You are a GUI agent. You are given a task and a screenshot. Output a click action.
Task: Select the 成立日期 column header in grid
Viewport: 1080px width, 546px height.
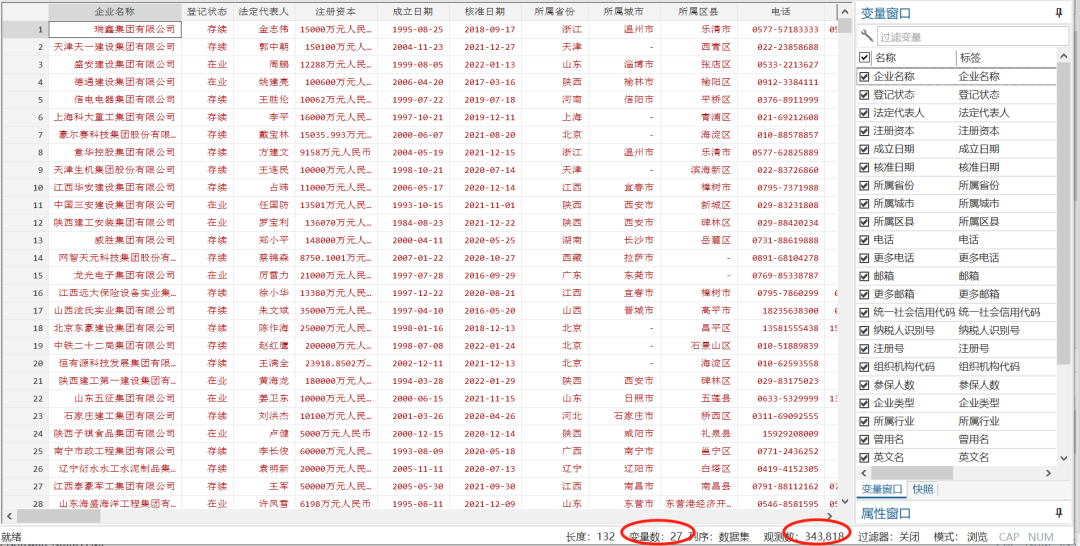413,12
